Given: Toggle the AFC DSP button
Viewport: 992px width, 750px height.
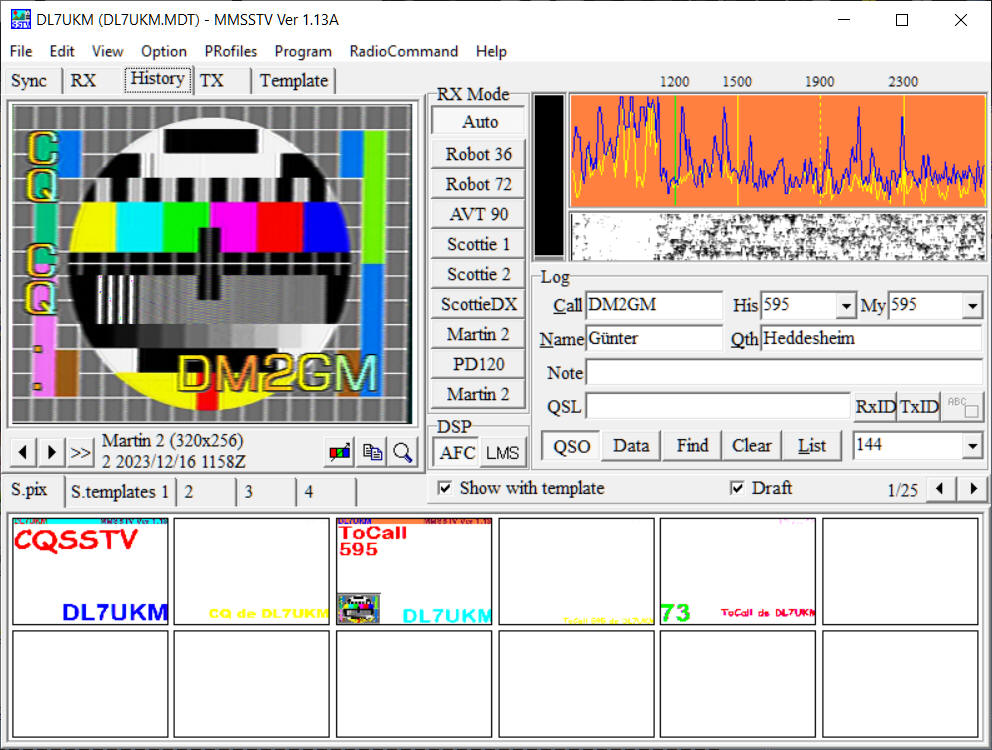Looking at the screenshot, I should point(457,452).
